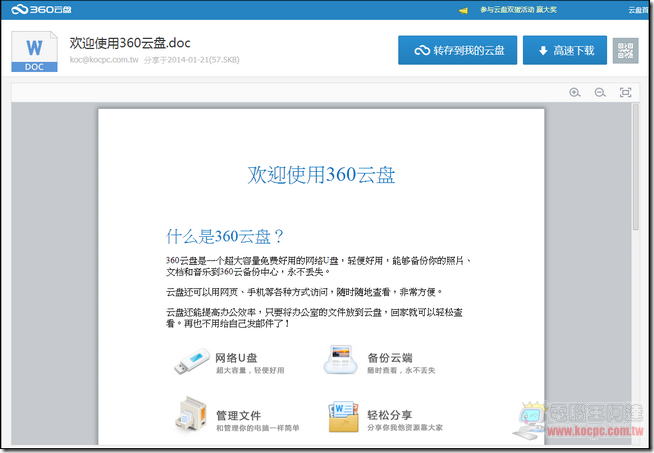The image size is (654, 453).
Task: Save file via 转存到我的云盘 button
Action: (457, 50)
